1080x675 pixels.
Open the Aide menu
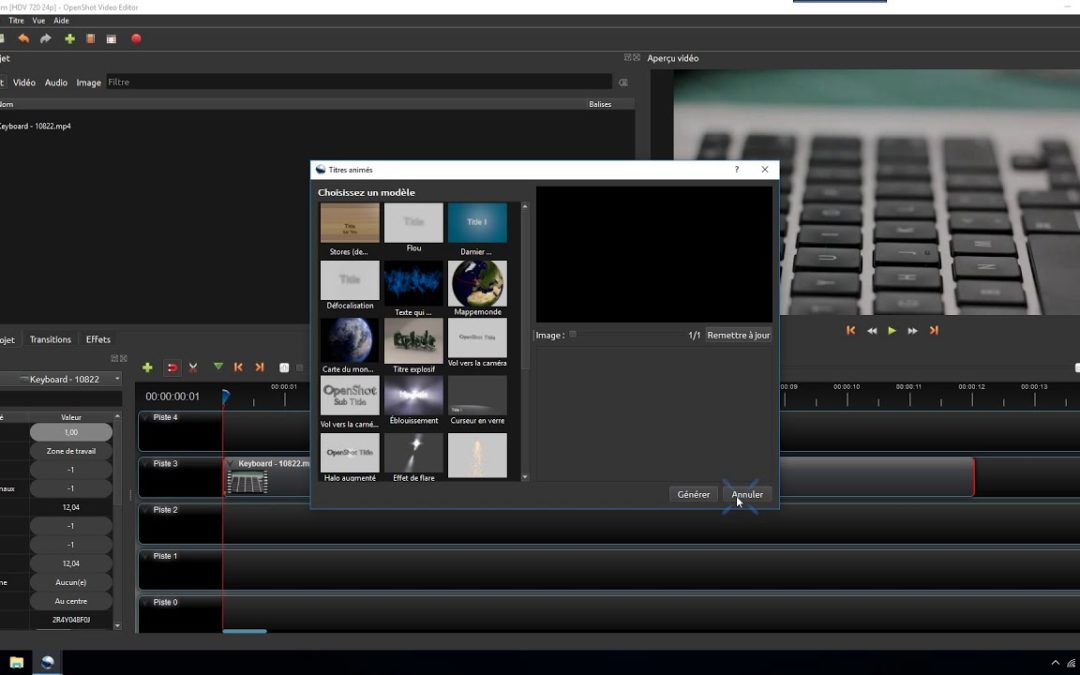[x=62, y=20]
